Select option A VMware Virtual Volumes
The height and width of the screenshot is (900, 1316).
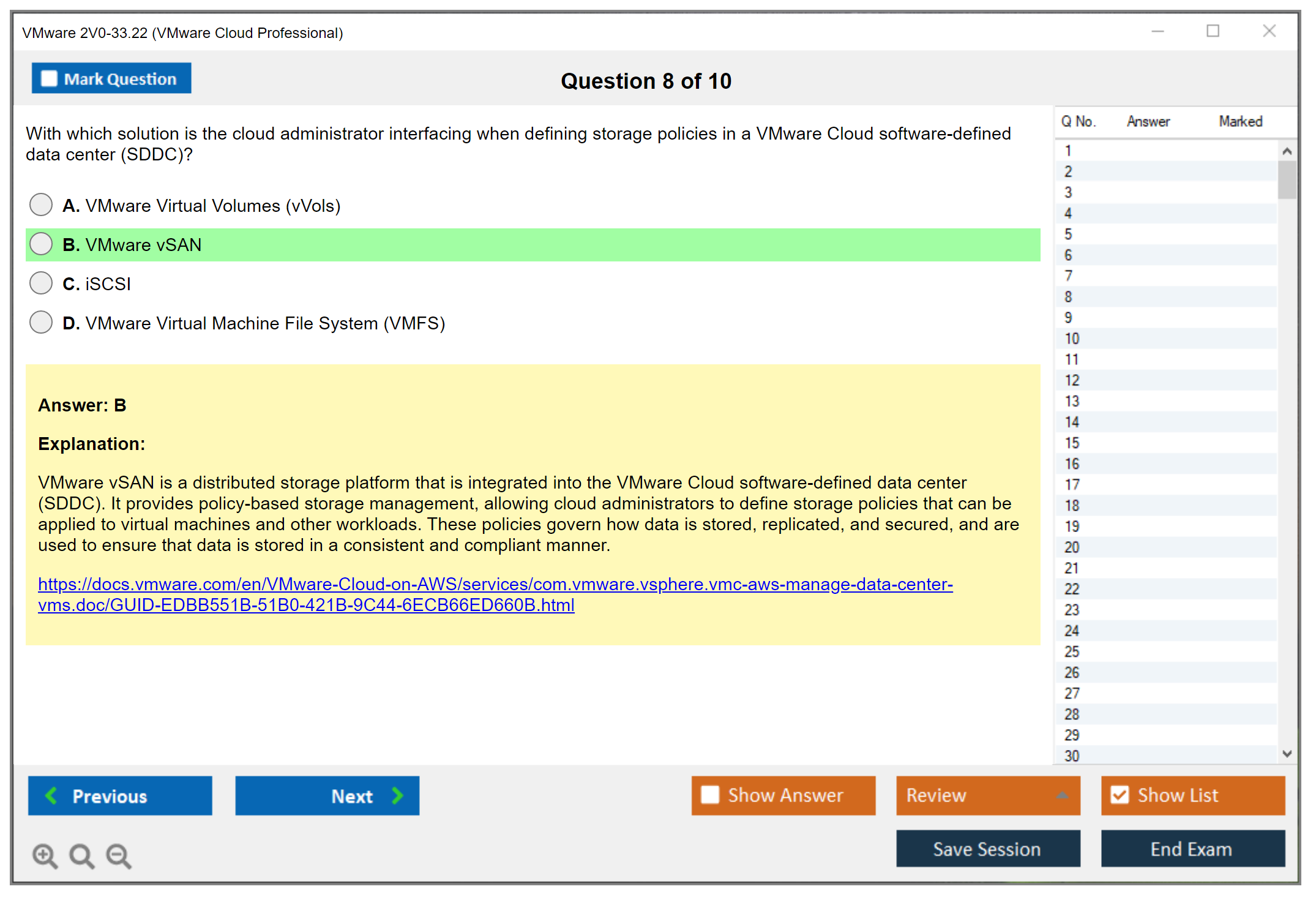point(41,205)
